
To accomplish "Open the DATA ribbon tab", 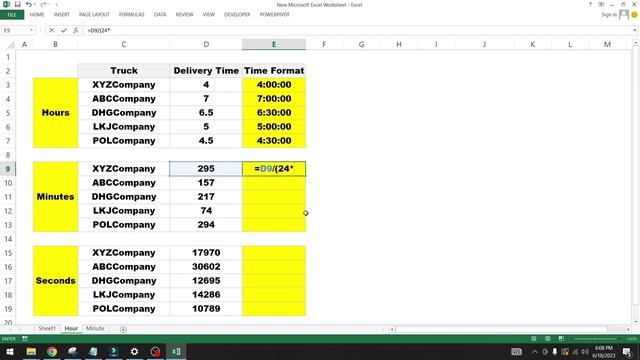I will pos(160,15).
